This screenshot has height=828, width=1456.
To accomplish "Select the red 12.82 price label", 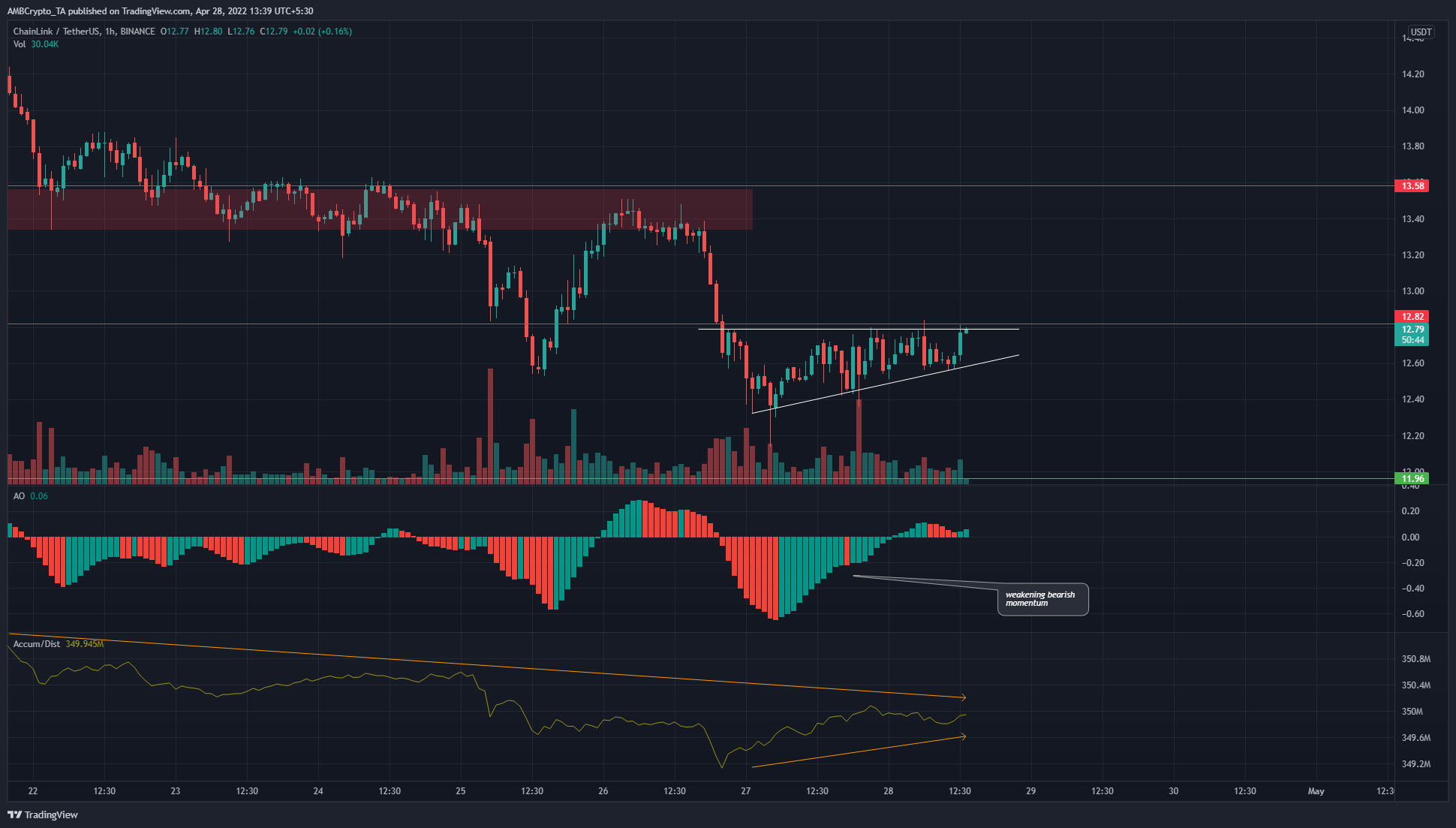I will pyautogui.click(x=1412, y=317).
